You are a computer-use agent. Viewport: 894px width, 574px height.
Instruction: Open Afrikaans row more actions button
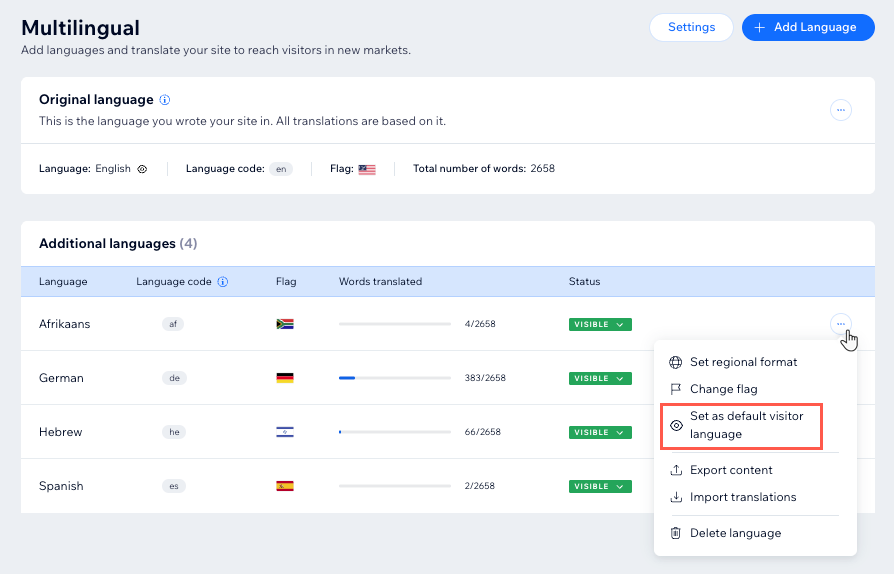(x=840, y=324)
